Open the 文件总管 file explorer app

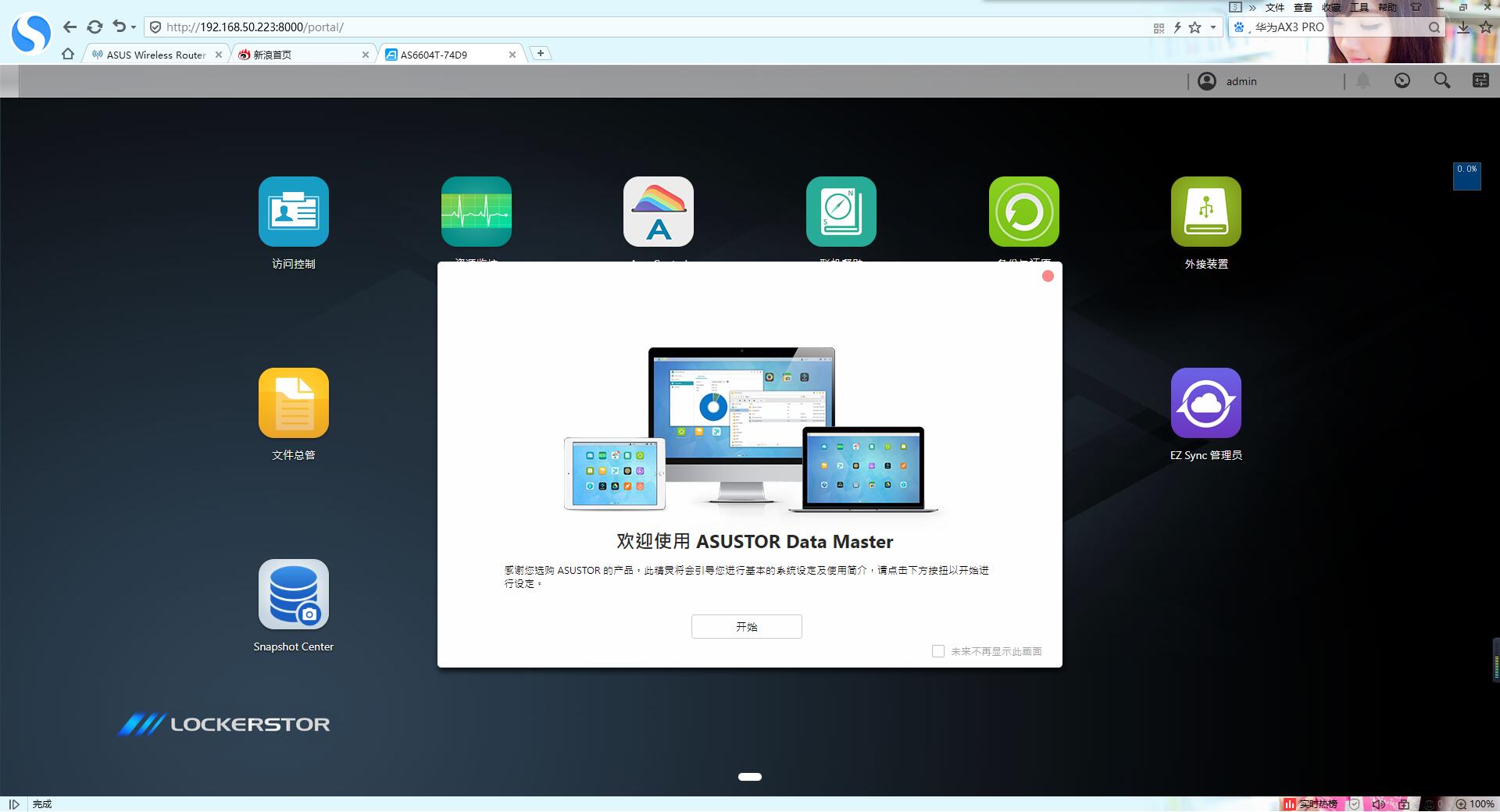[294, 403]
